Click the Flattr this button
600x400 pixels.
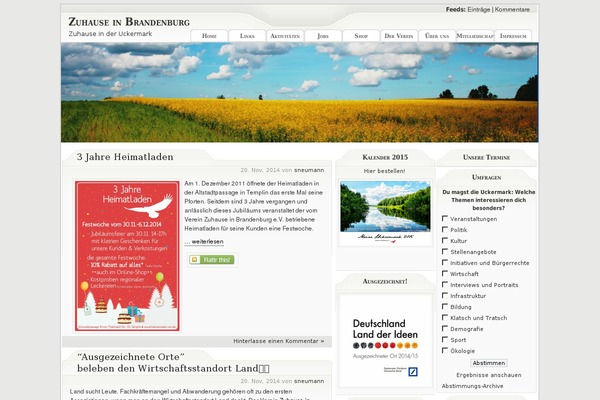212,260
